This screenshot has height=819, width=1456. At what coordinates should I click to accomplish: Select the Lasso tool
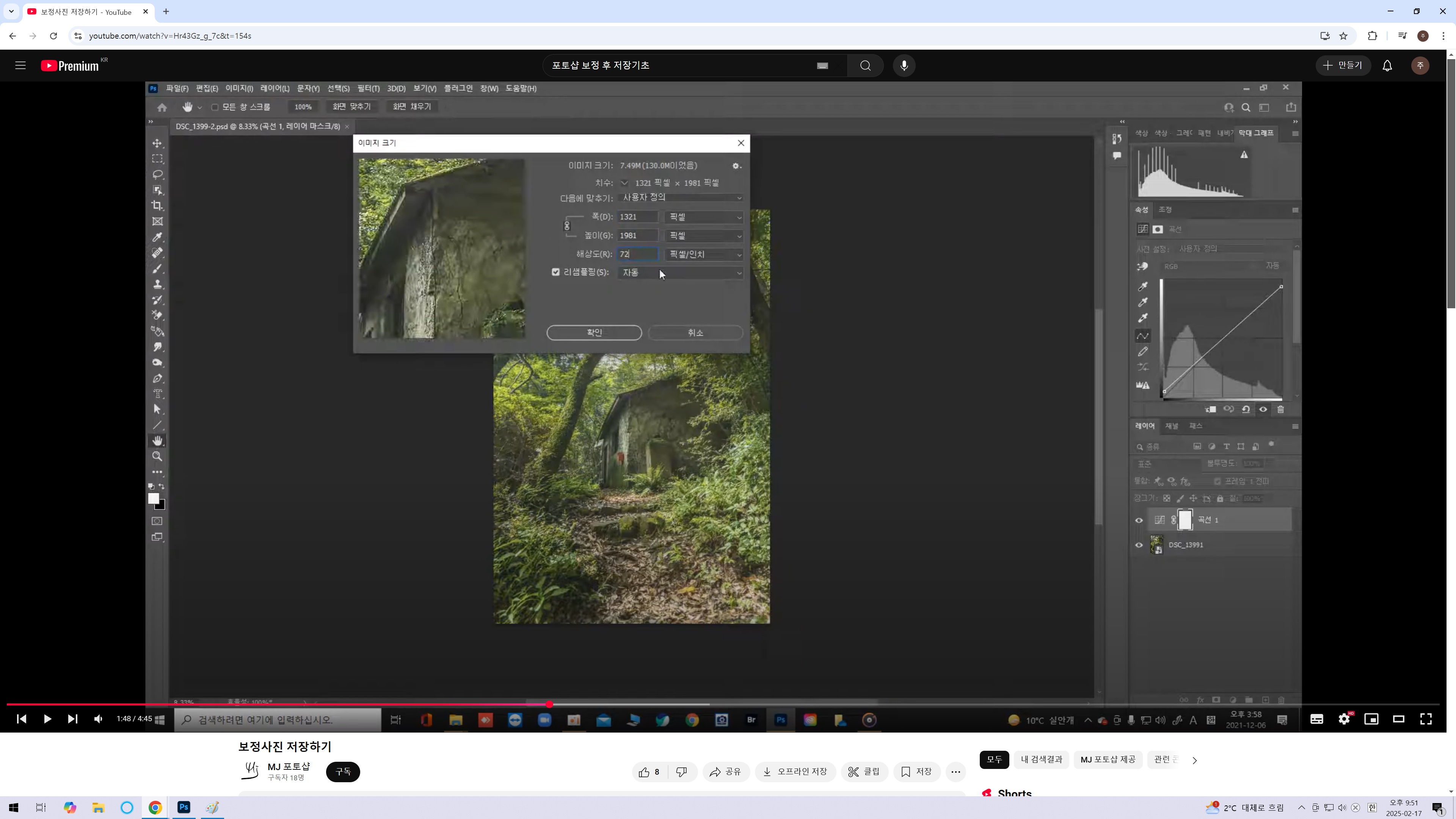[x=157, y=175]
